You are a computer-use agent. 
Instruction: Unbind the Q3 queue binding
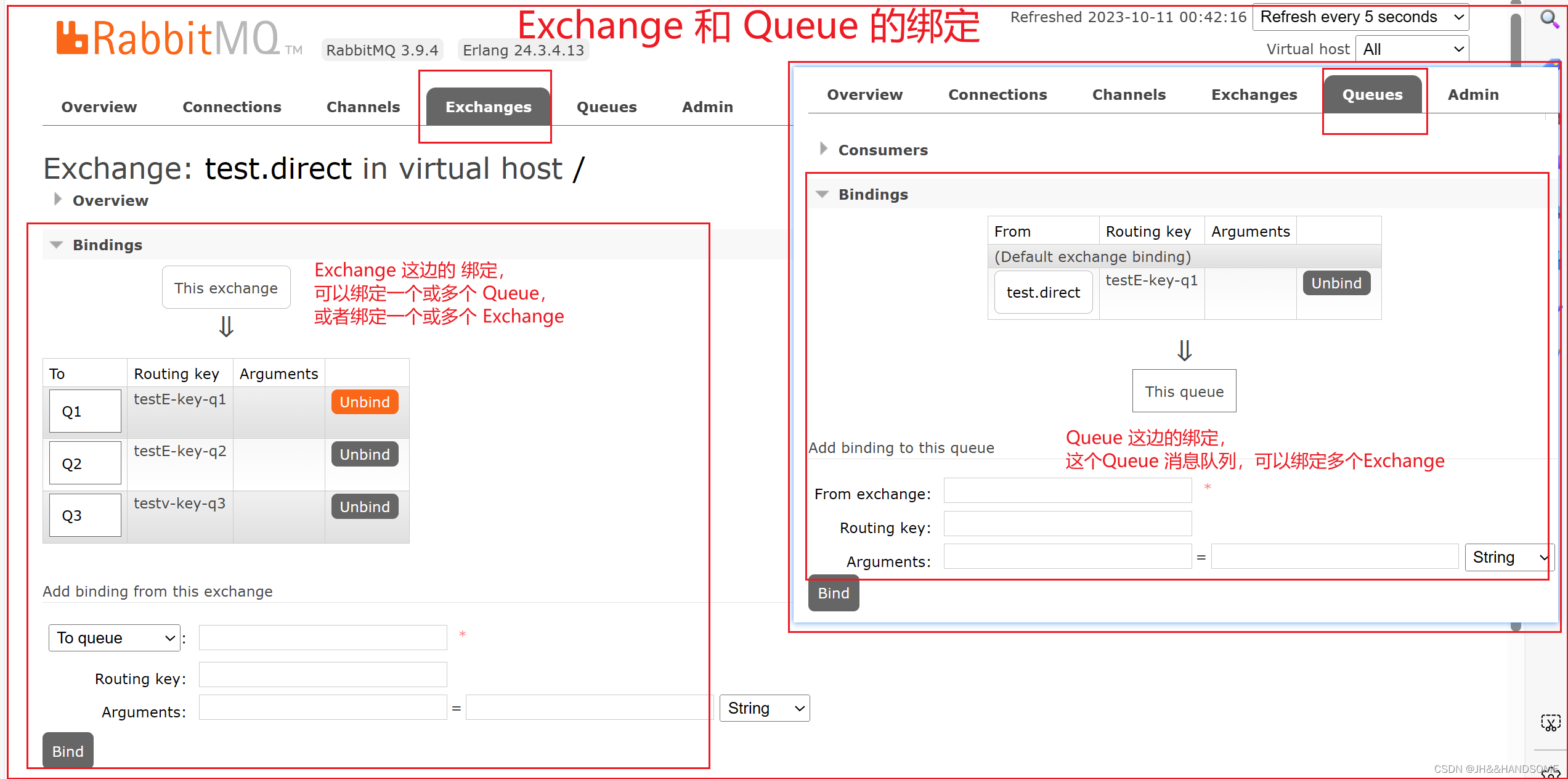365,507
